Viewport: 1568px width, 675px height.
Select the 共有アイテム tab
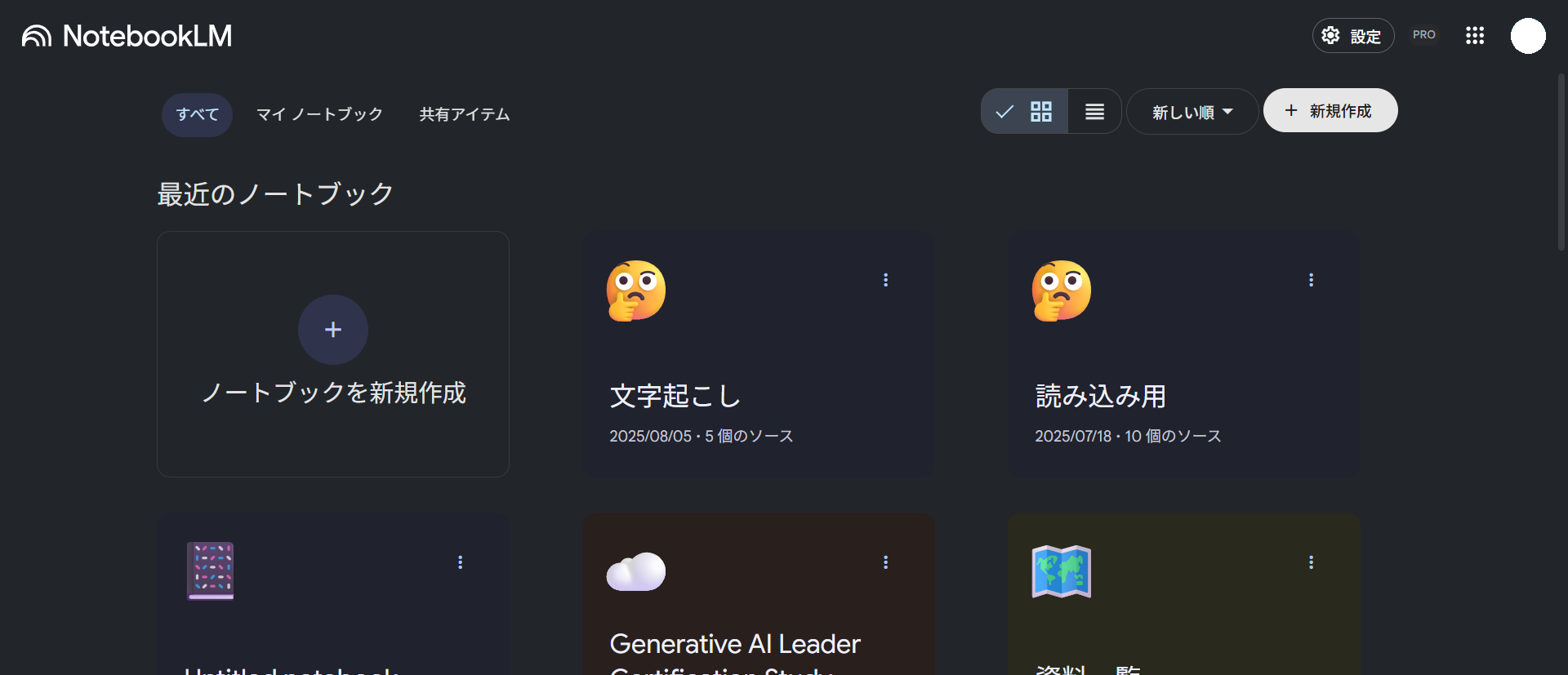(x=465, y=114)
